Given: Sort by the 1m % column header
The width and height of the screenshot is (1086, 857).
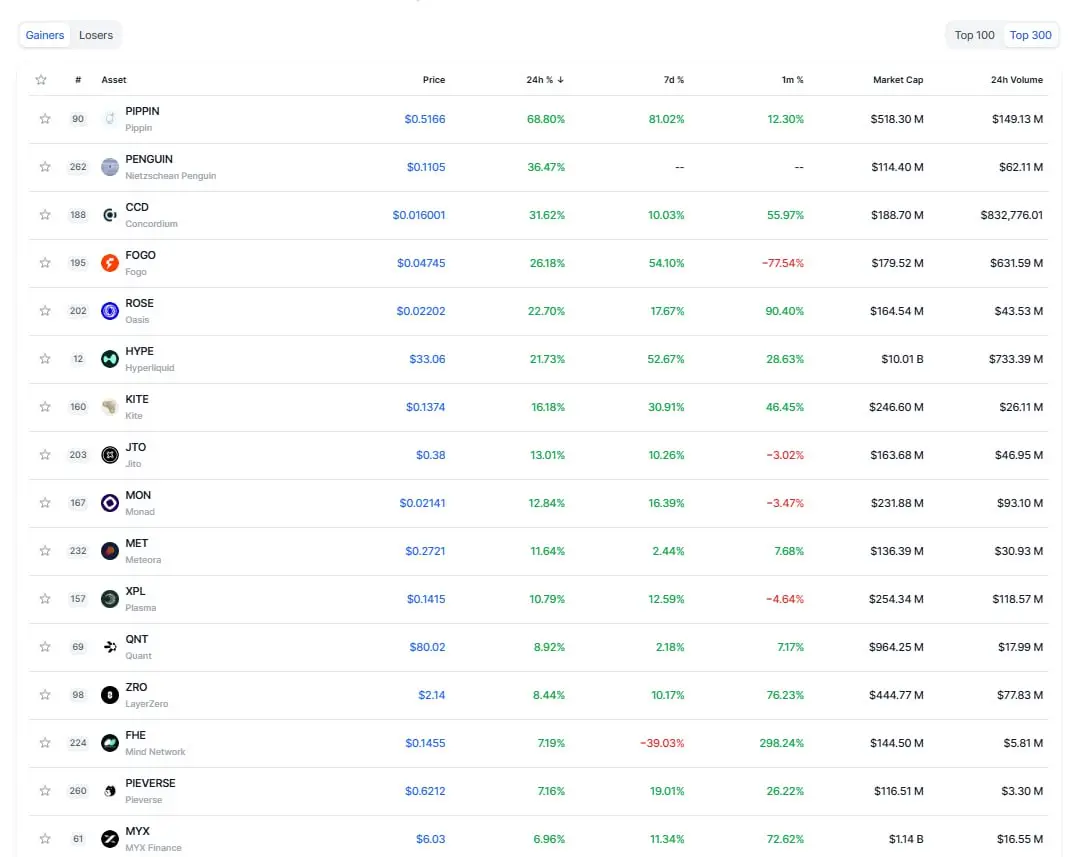Looking at the screenshot, I should tap(792, 80).
